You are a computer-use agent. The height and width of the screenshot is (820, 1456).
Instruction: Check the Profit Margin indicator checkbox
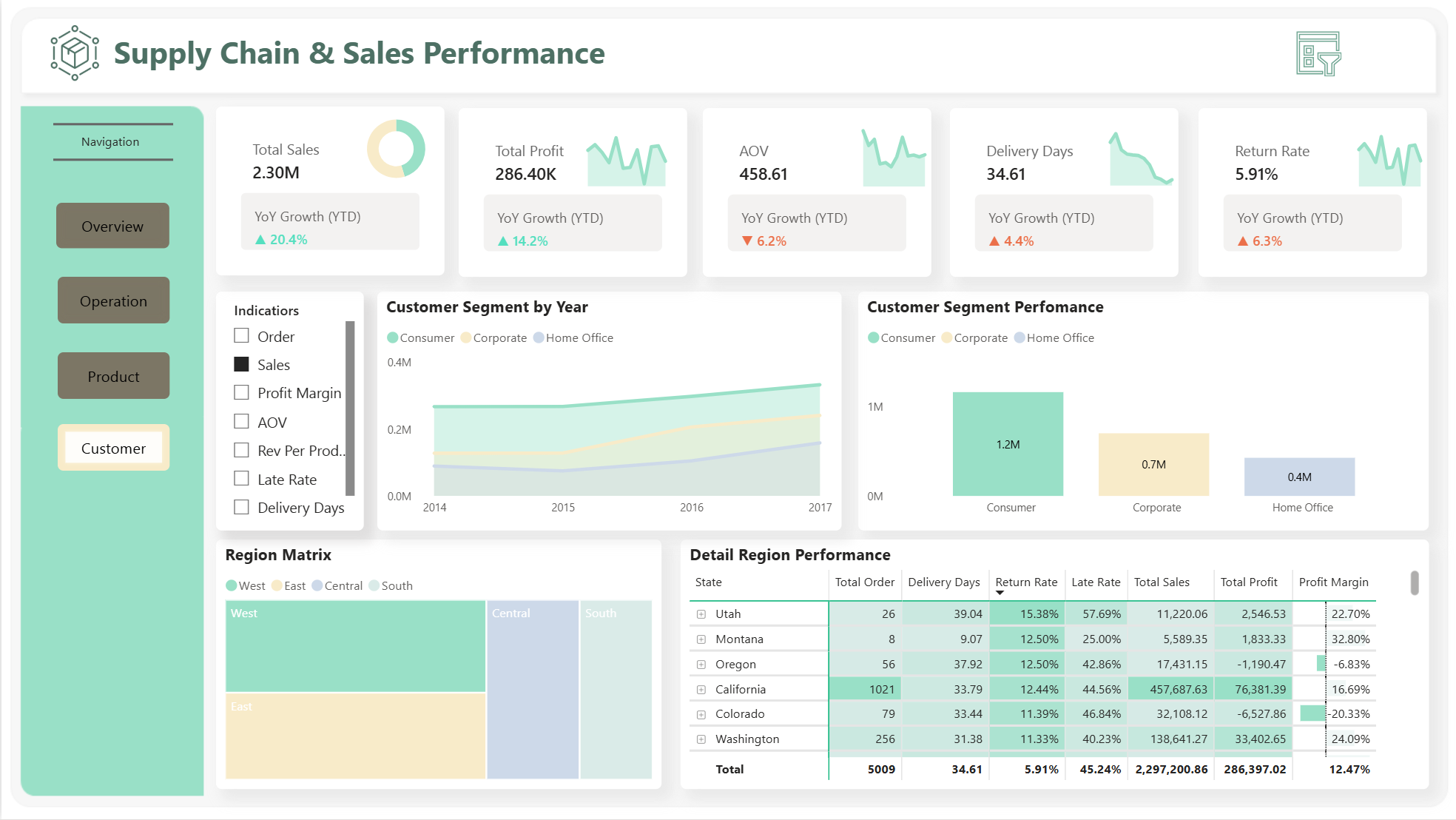click(x=241, y=392)
